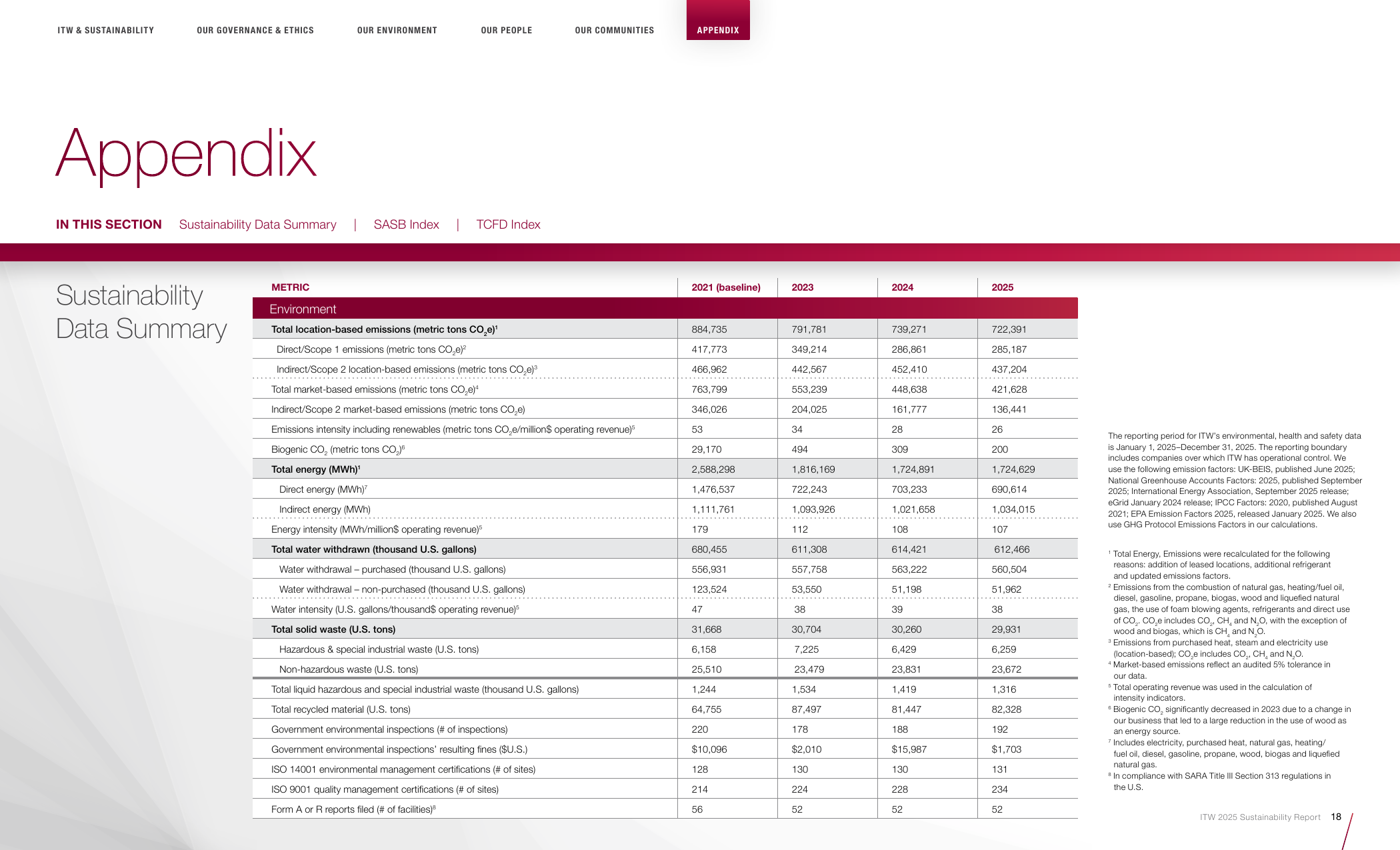Image resolution: width=1400 pixels, height=850 pixels.
Task: Select Indirect energy (MWh) row label
Action: [x=325, y=509]
